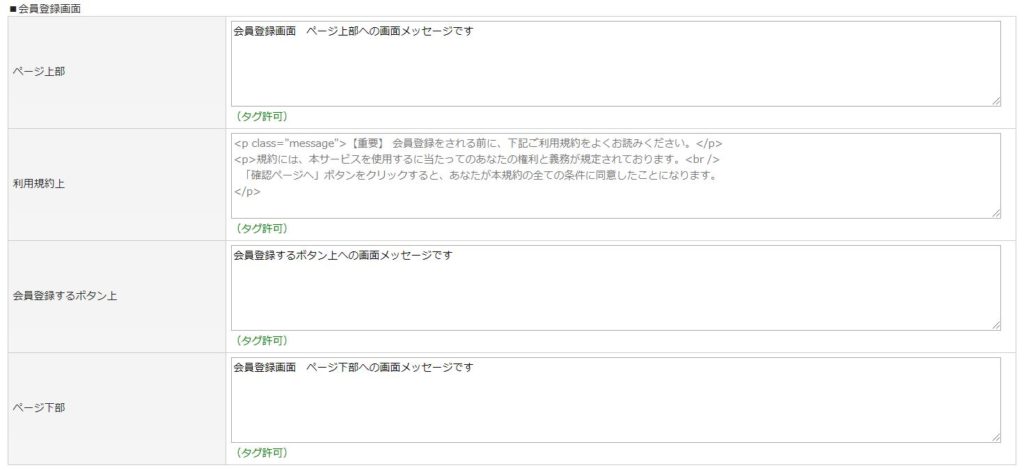This screenshot has height=470, width=1024.
Task: Click (タグ許可) note under ページ下部 field
Action: click(261, 452)
